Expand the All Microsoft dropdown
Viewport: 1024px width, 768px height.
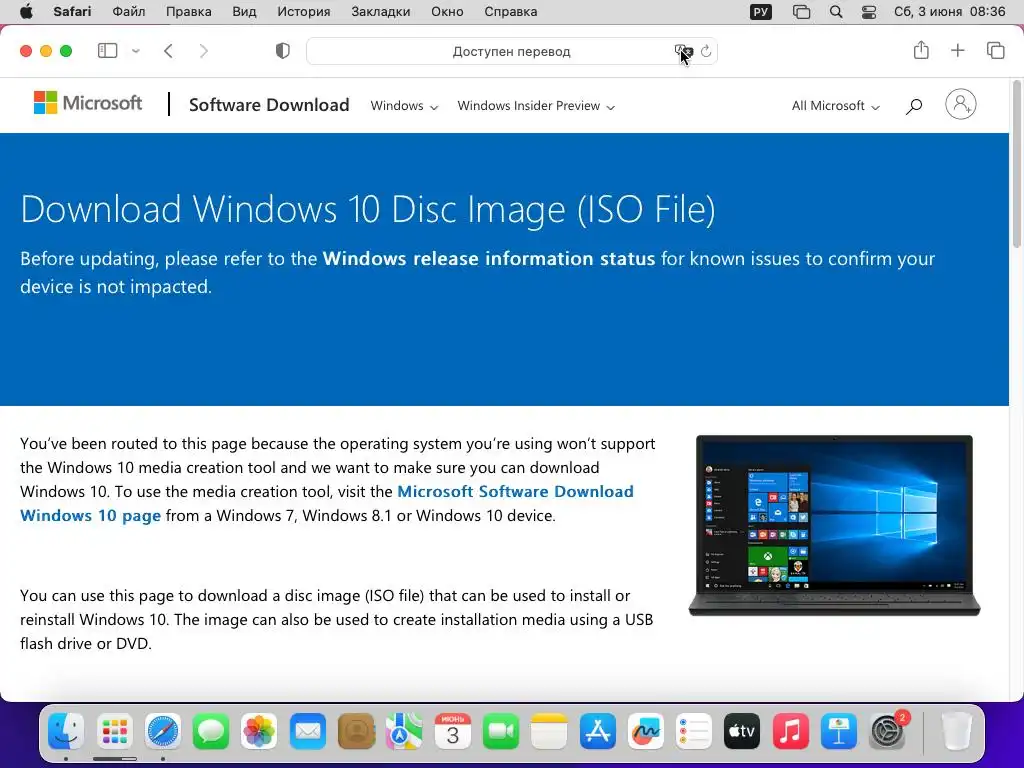coord(835,106)
